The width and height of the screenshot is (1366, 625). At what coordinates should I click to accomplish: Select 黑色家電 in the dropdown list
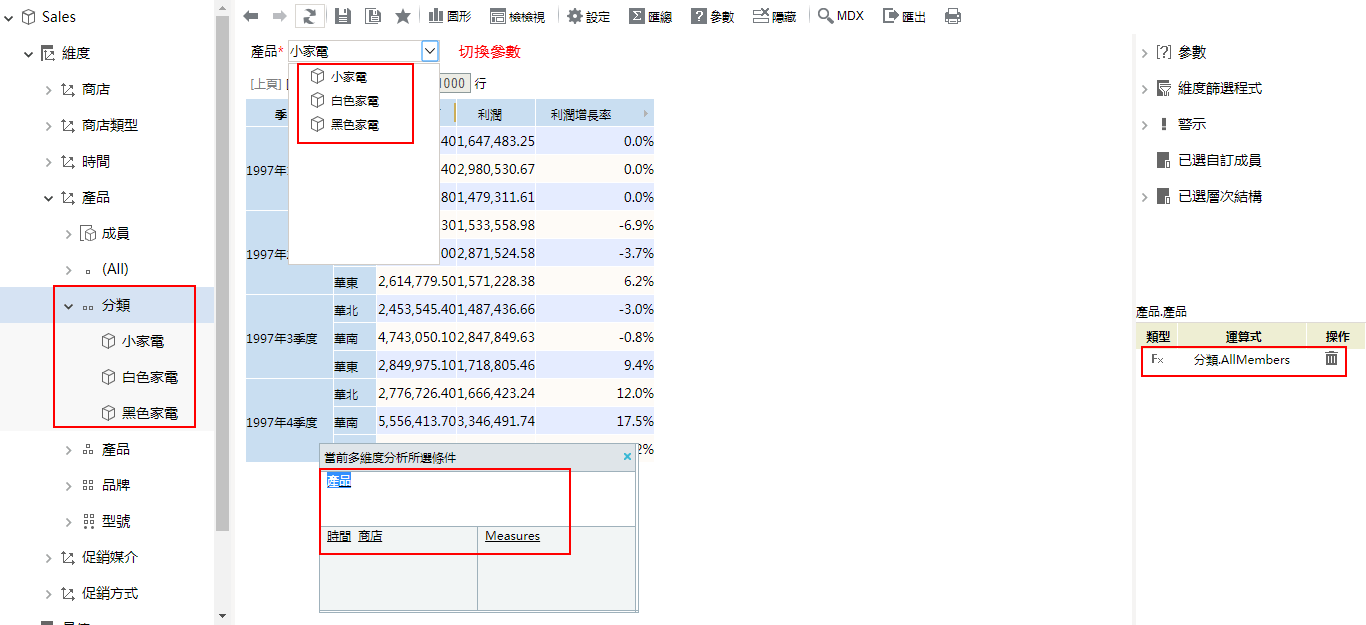click(354, 125)
